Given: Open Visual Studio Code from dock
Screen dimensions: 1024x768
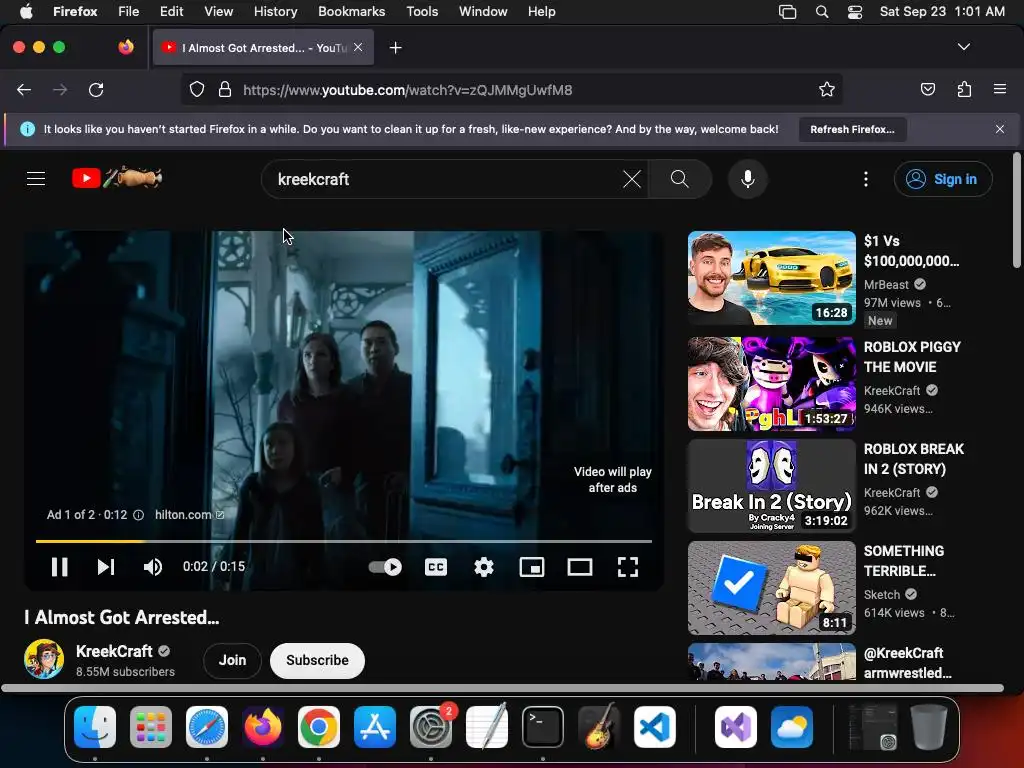Looking at the screenshot, I should (x=654, y=727).
